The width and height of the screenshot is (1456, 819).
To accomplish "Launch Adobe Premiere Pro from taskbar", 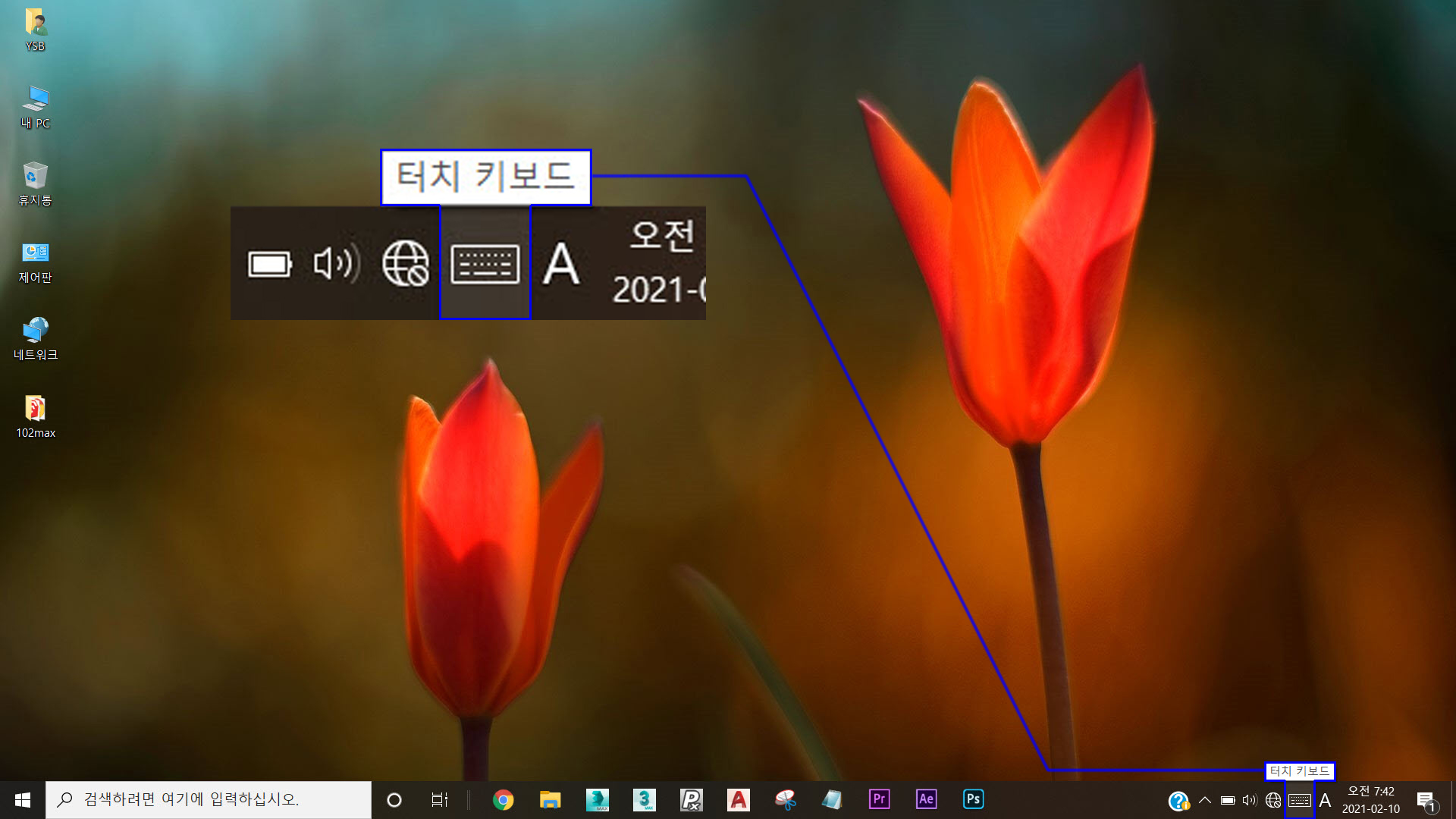I will (x=879, y=799).
